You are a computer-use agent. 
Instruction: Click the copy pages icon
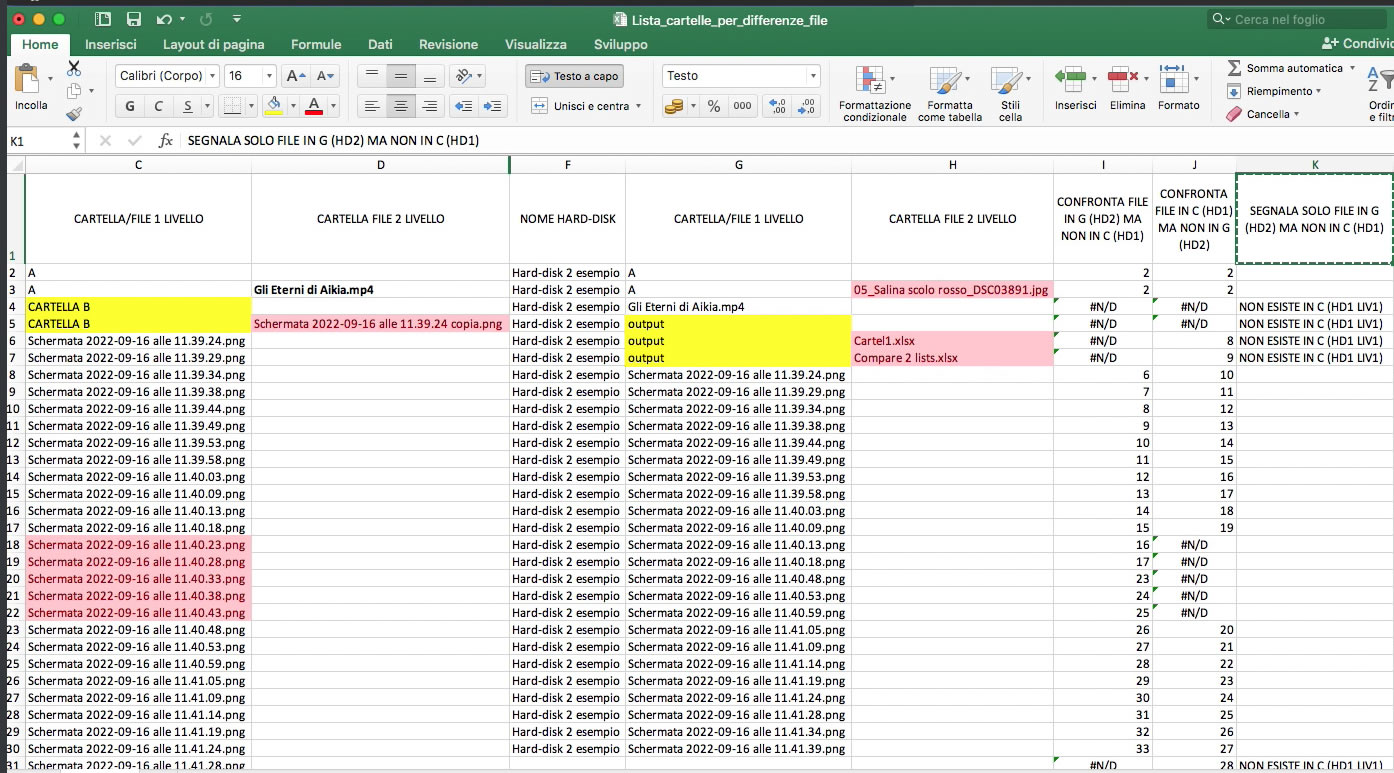tap(74, 91)
